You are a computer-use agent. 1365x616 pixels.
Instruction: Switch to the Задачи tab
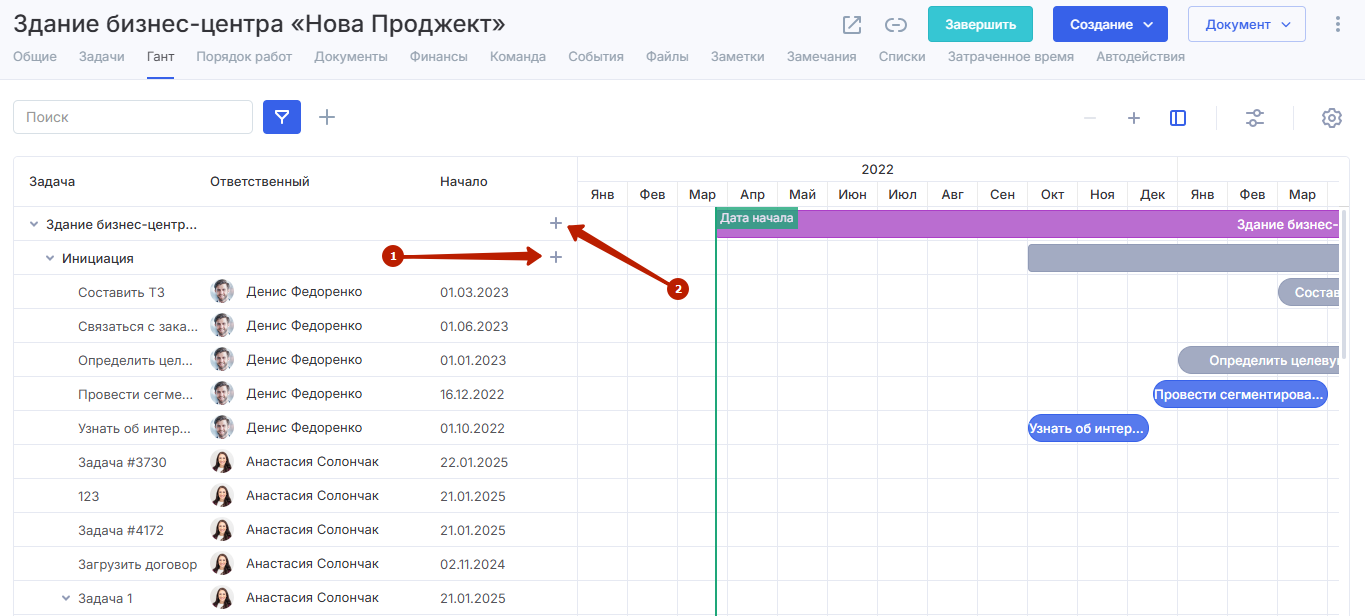(102, 57)
